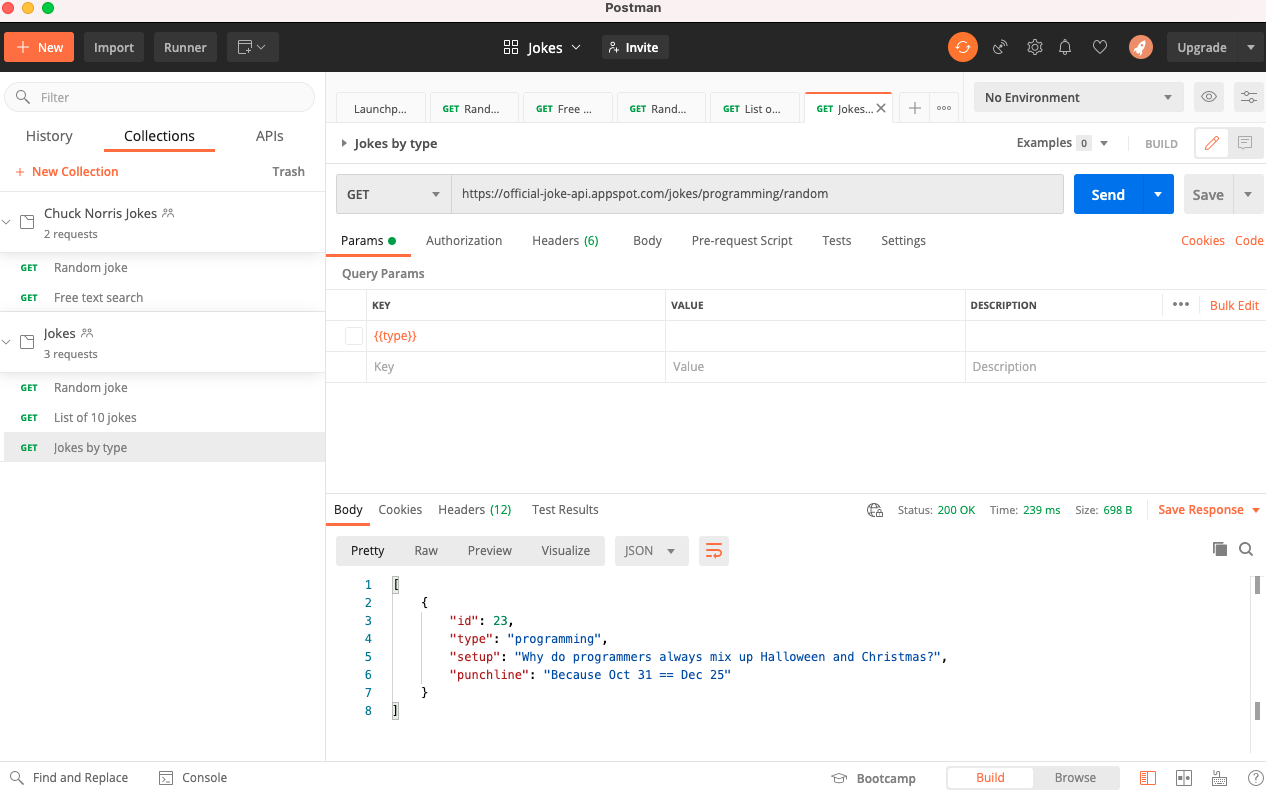Switch to the two-pane view icon
This screenshot has width=1266, height=792.
(1184, 778)
